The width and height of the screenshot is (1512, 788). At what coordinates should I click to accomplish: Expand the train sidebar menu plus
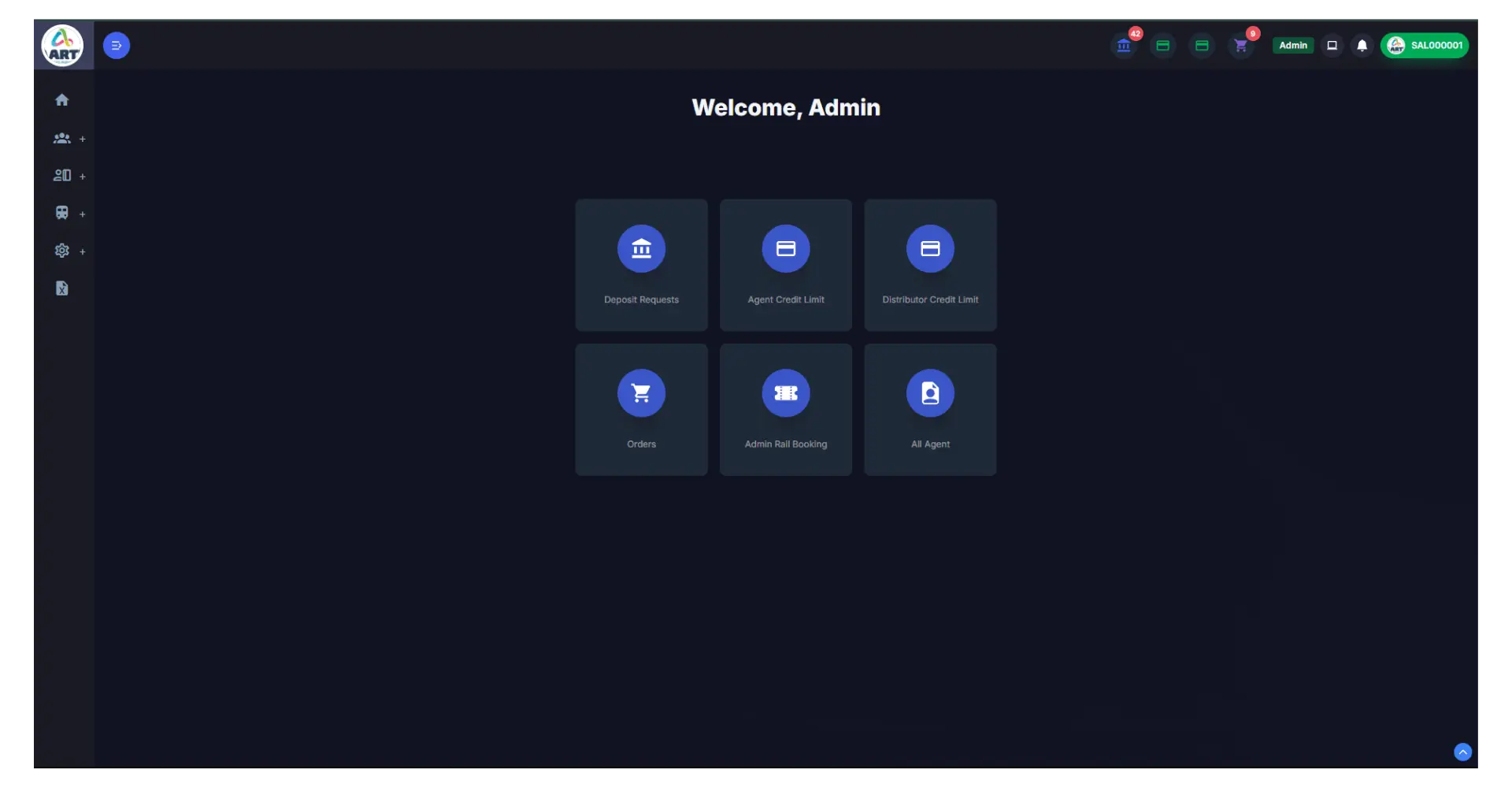coord(83,214)
